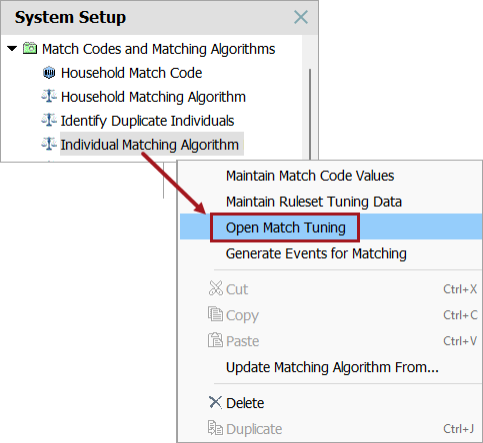
Task: Select Identify Duplicate Individuals tree item
Action: tap(147, 121)
